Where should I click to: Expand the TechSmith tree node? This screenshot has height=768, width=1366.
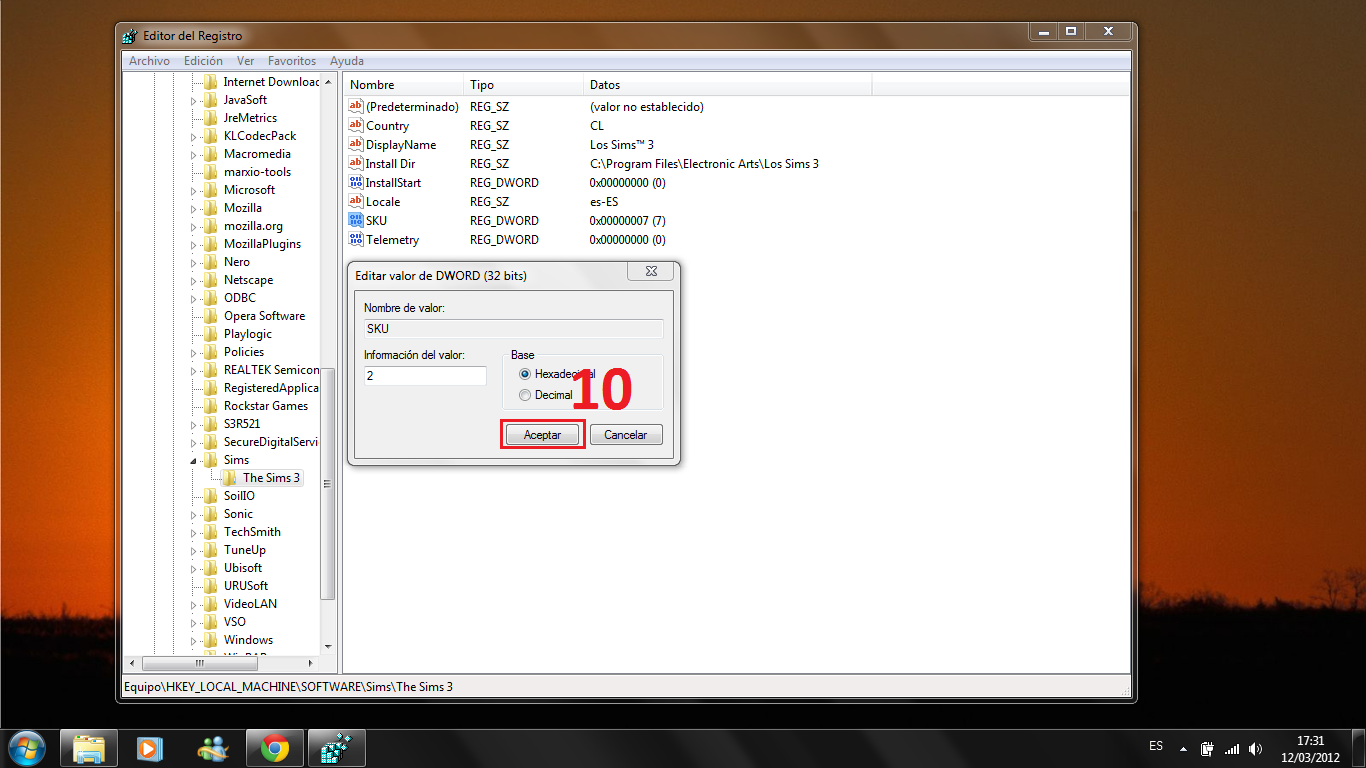194,532
